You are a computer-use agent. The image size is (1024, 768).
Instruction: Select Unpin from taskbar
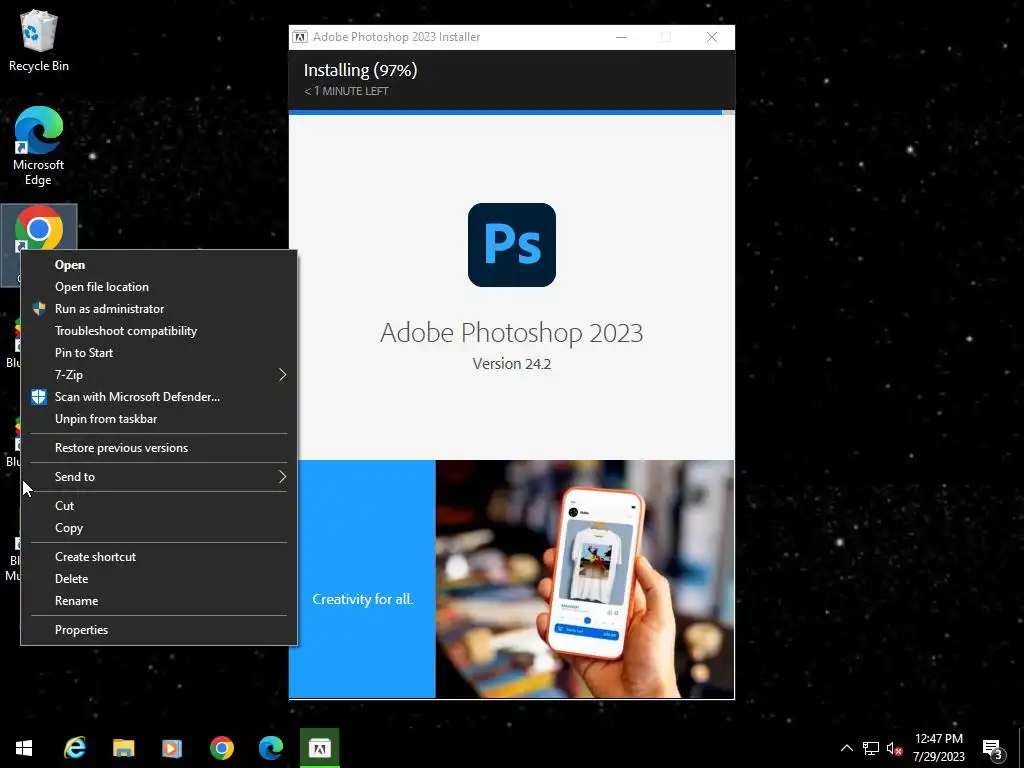point(159,419)
